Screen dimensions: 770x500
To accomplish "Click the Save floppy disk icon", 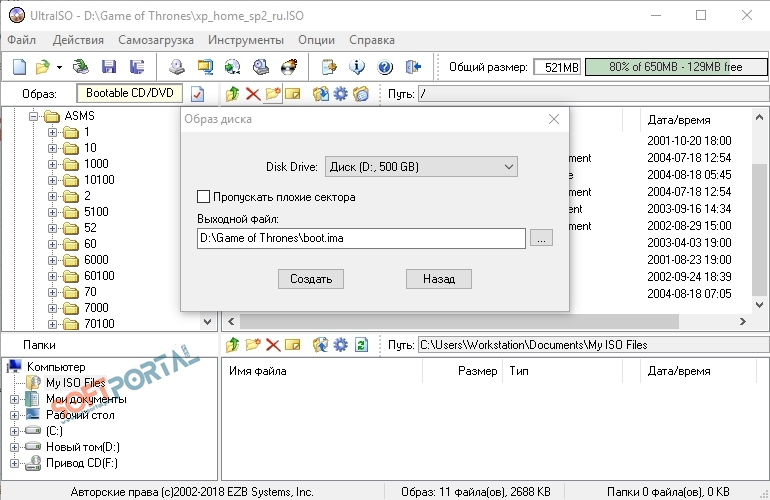I will point(109,66).
